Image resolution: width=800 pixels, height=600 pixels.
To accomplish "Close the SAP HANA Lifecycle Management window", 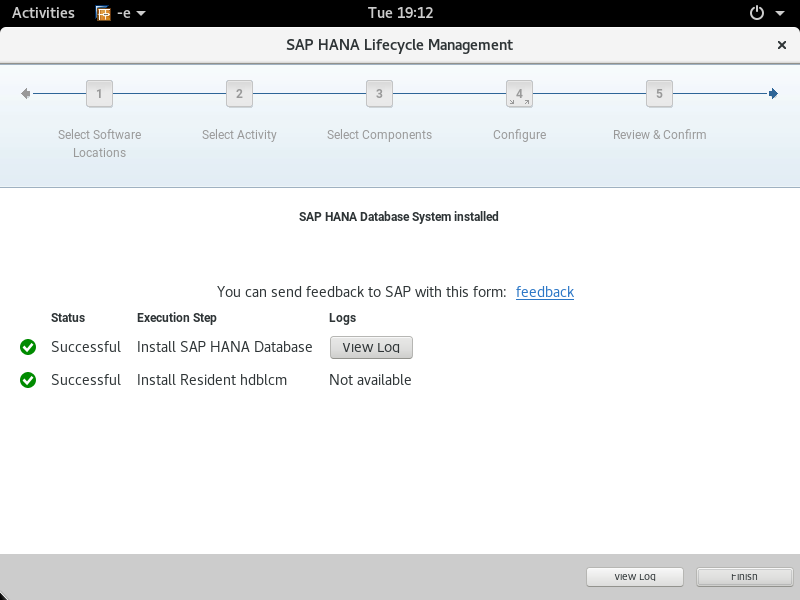I will tap(782, 45).
